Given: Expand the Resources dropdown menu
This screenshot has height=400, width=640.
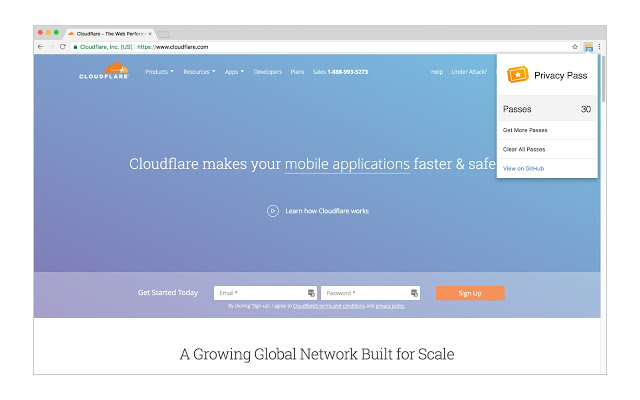Looking at the screenshot, I should [x=199, y=72].
